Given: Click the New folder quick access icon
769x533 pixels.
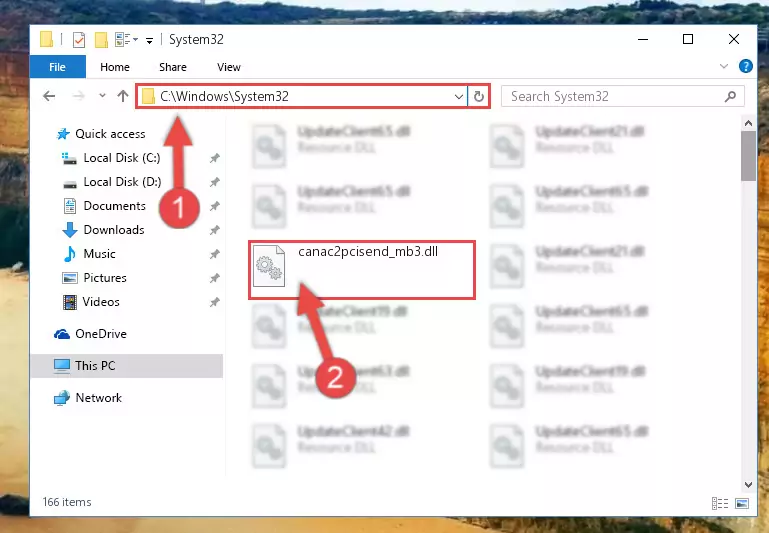Looking at the screenshot, I should (101, 39).
